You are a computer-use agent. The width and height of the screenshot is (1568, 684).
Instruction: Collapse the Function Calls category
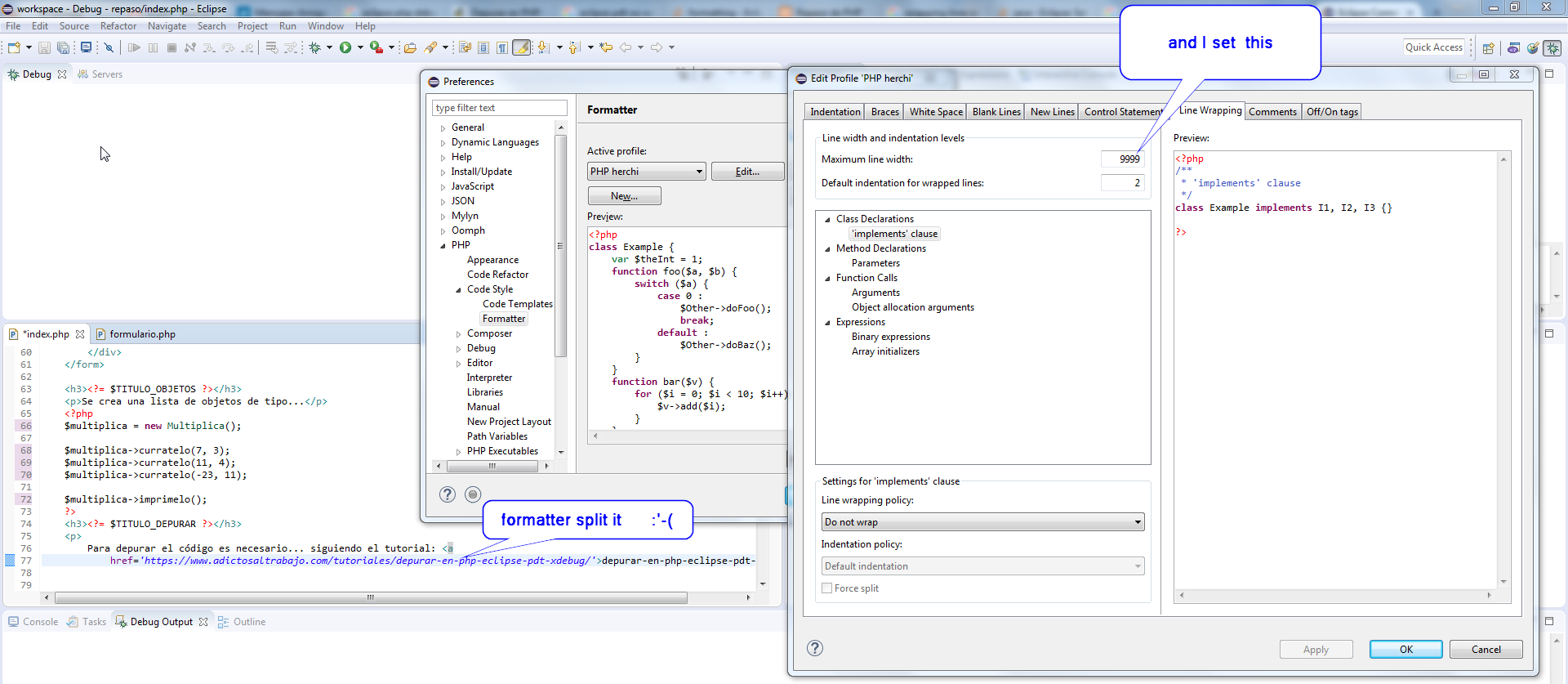pos(827,278)
